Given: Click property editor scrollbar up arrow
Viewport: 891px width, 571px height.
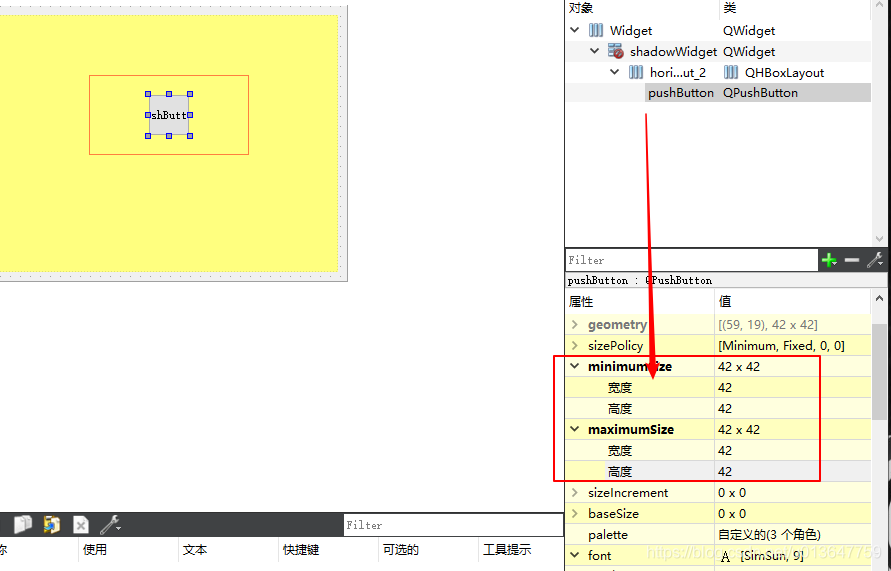Looking at the screenshot, I should click(880, 298).
